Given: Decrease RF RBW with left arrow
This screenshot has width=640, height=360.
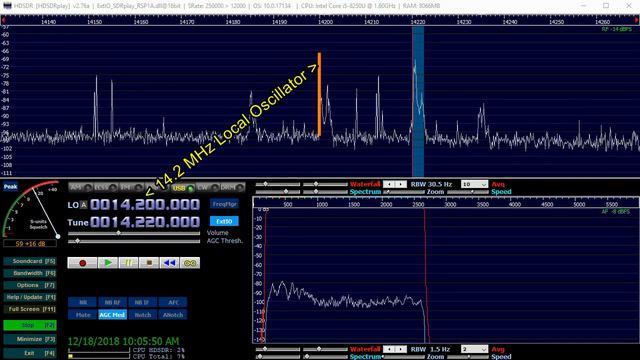Looking at the screenshot, I should 389,184.
